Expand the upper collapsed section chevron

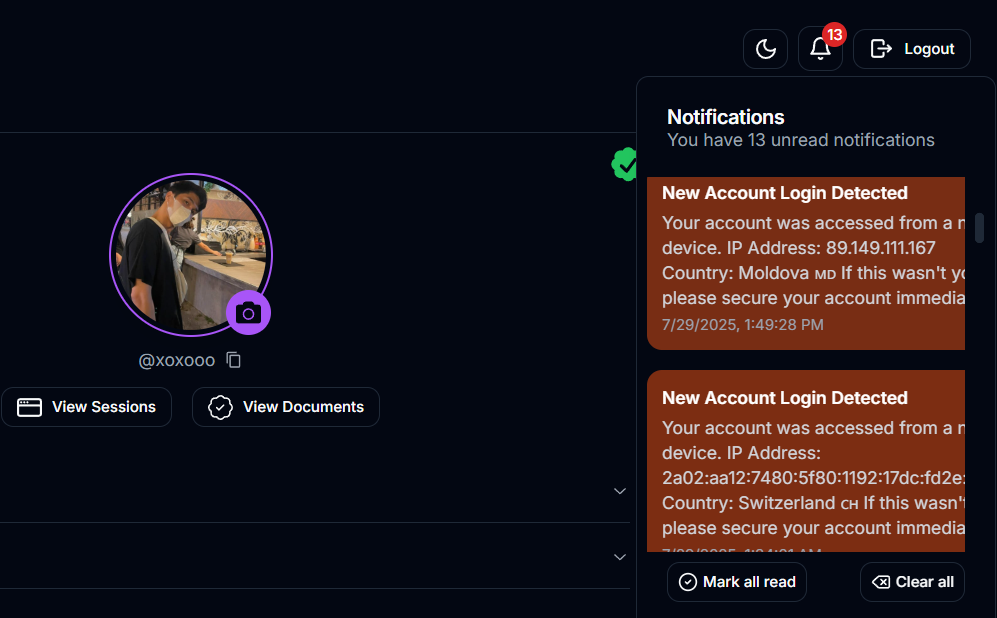[619, 491]
